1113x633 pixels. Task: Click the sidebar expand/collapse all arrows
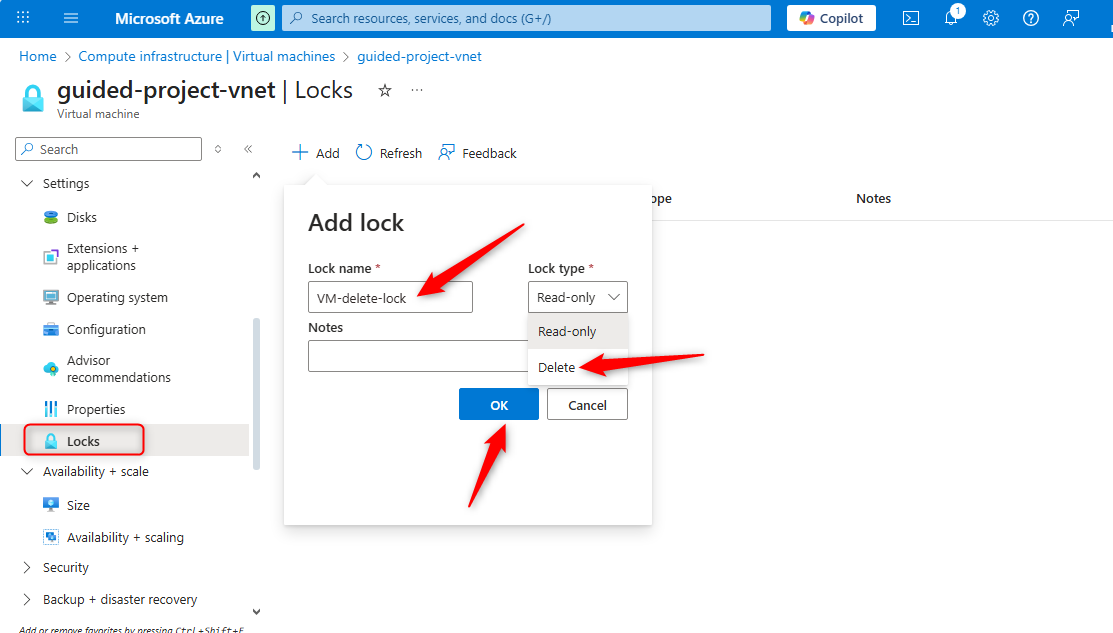coord(218,149)
